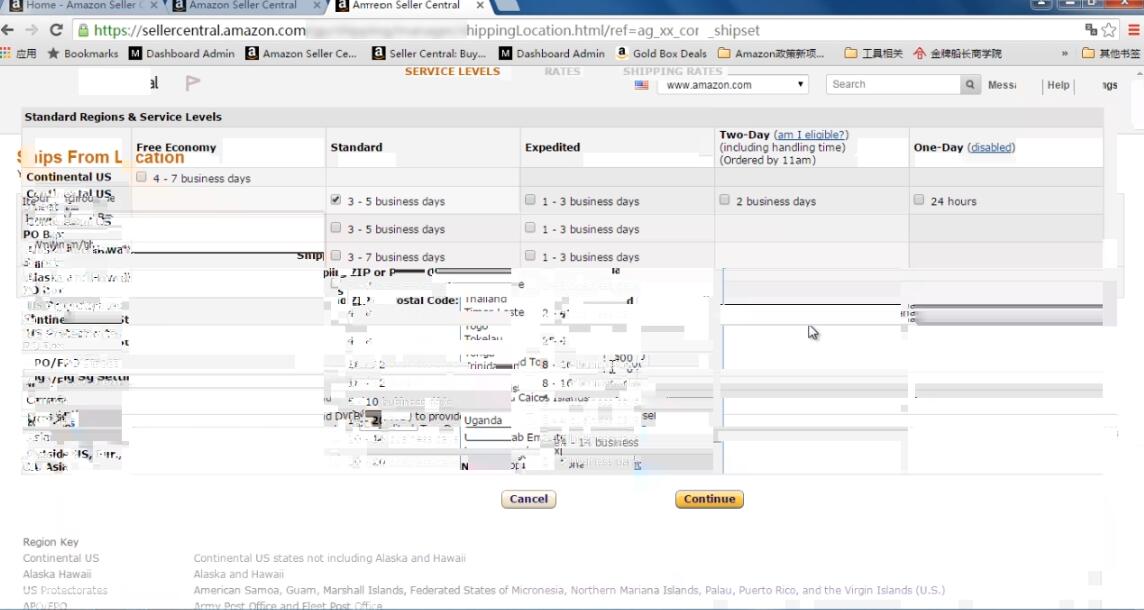This screenshot has height=610, width=1144.
Task: Open the www.amazon.com marketplace dropdown
Action: click(733, 85)
